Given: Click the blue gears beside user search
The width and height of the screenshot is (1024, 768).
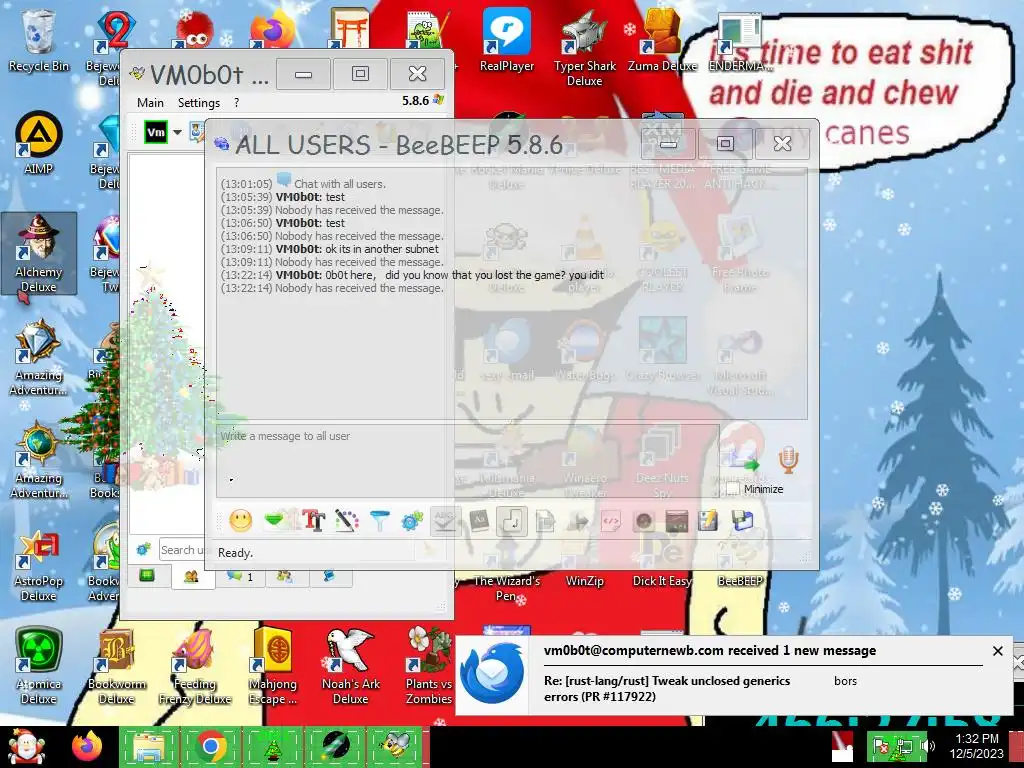Looking at the screenshot, I should (x=144, y=549).
